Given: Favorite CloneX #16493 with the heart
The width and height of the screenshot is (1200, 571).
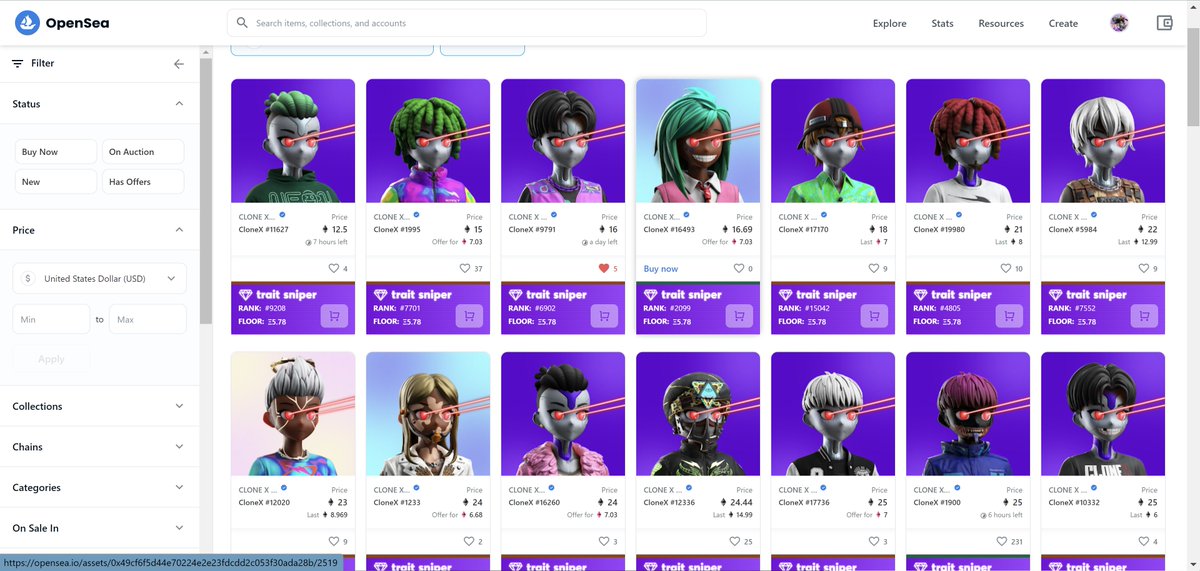Looking at the screenshot, I should pyautogui.click(x=738, y=268).
